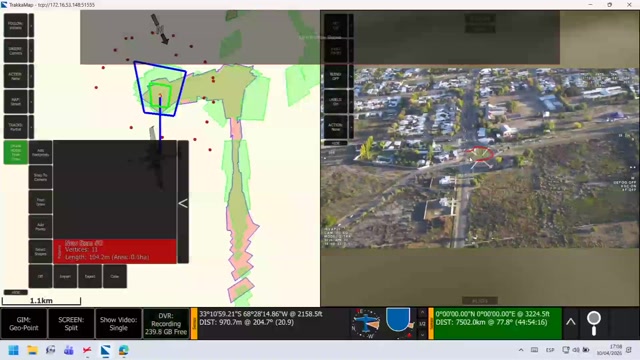Click the down arrow below the 1/2 page indicator
This screenshot has width=640, height=360.
[422, 334]
